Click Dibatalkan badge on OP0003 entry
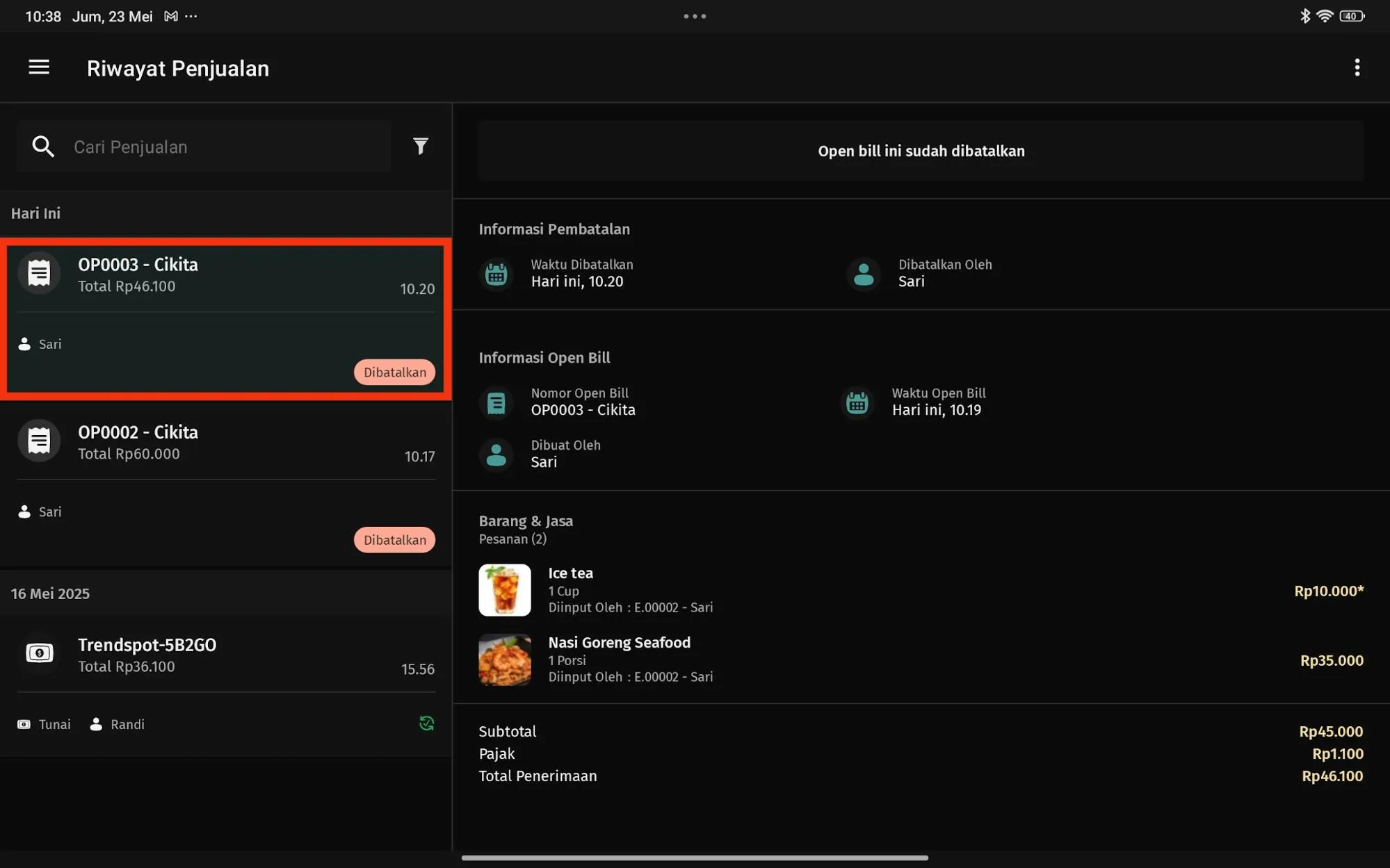1390x868 pixels. (394, 372)
